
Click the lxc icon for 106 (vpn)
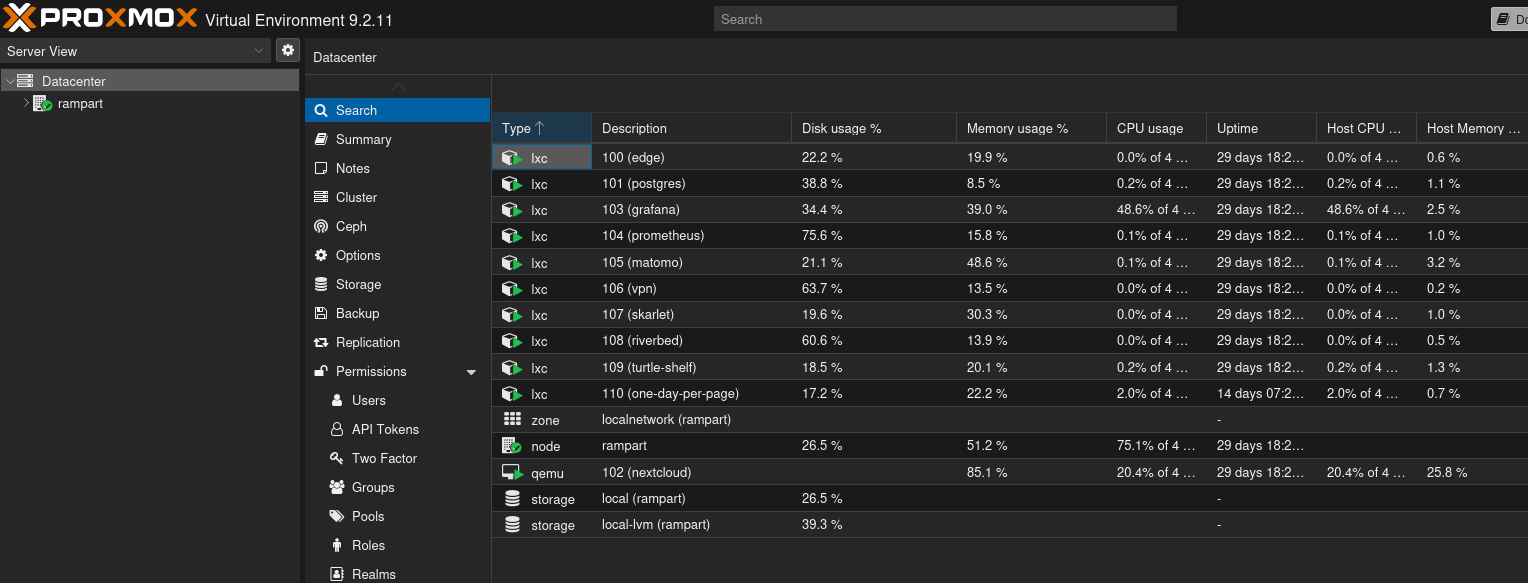click(512, 289)
